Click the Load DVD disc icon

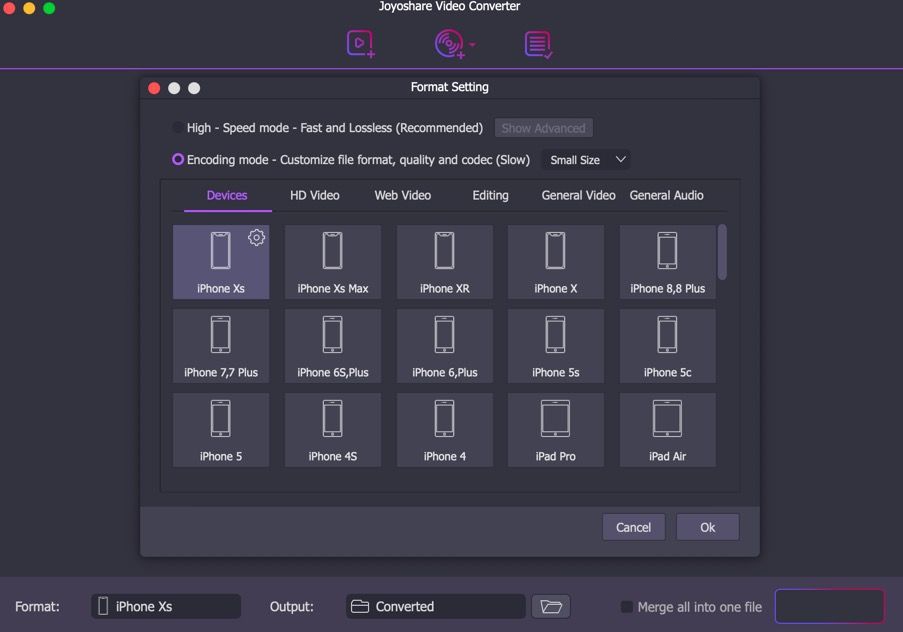(x=449, y=44)
